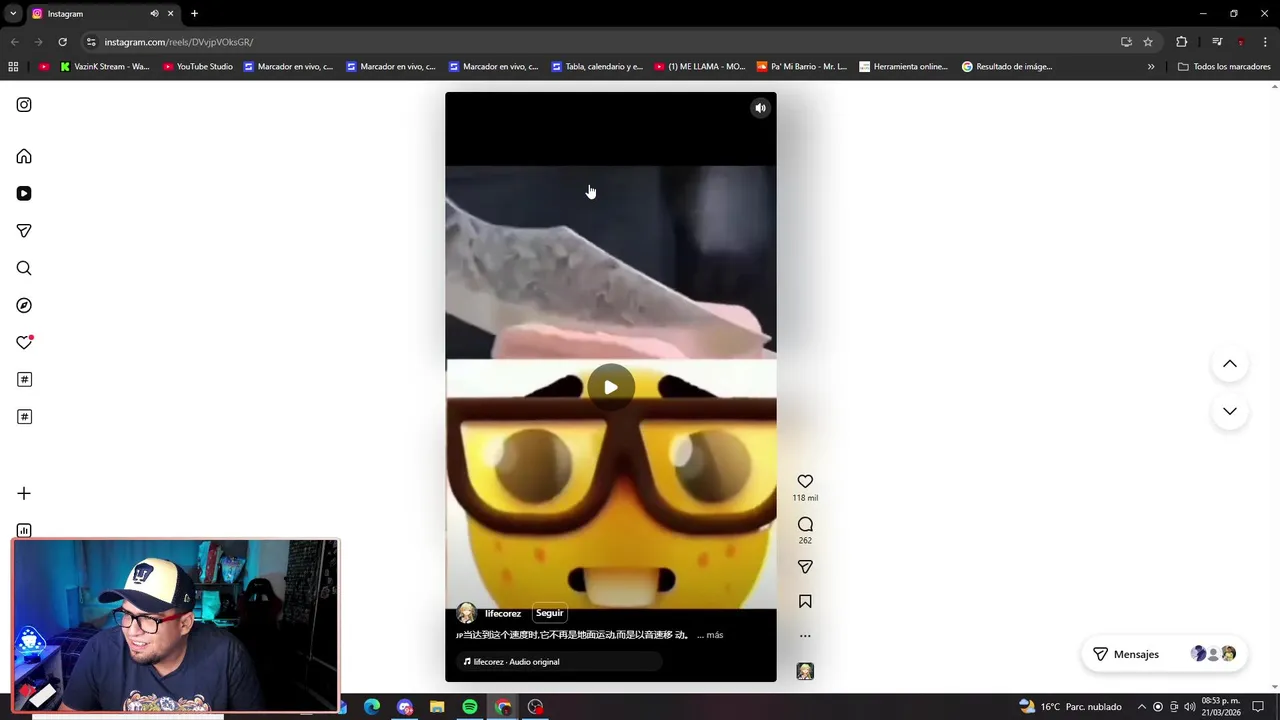Open lifecorez profile username
Screen dimensions: 1280x720
[x=503, y=613]
